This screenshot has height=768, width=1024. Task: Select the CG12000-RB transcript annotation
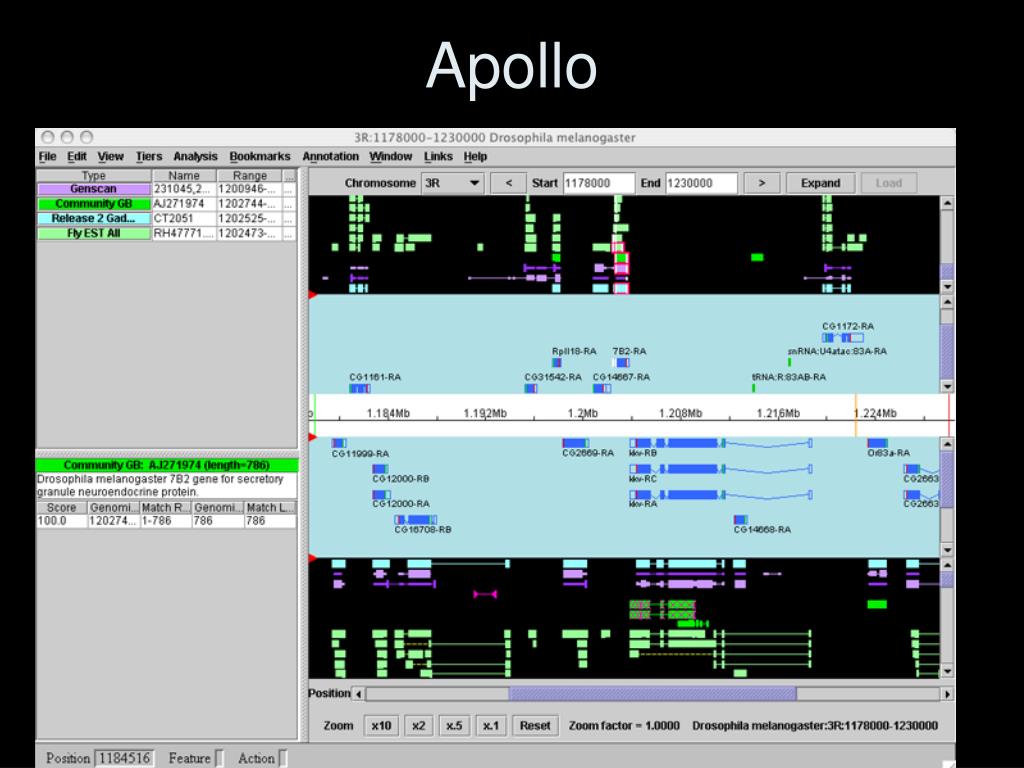pos(380,470)
